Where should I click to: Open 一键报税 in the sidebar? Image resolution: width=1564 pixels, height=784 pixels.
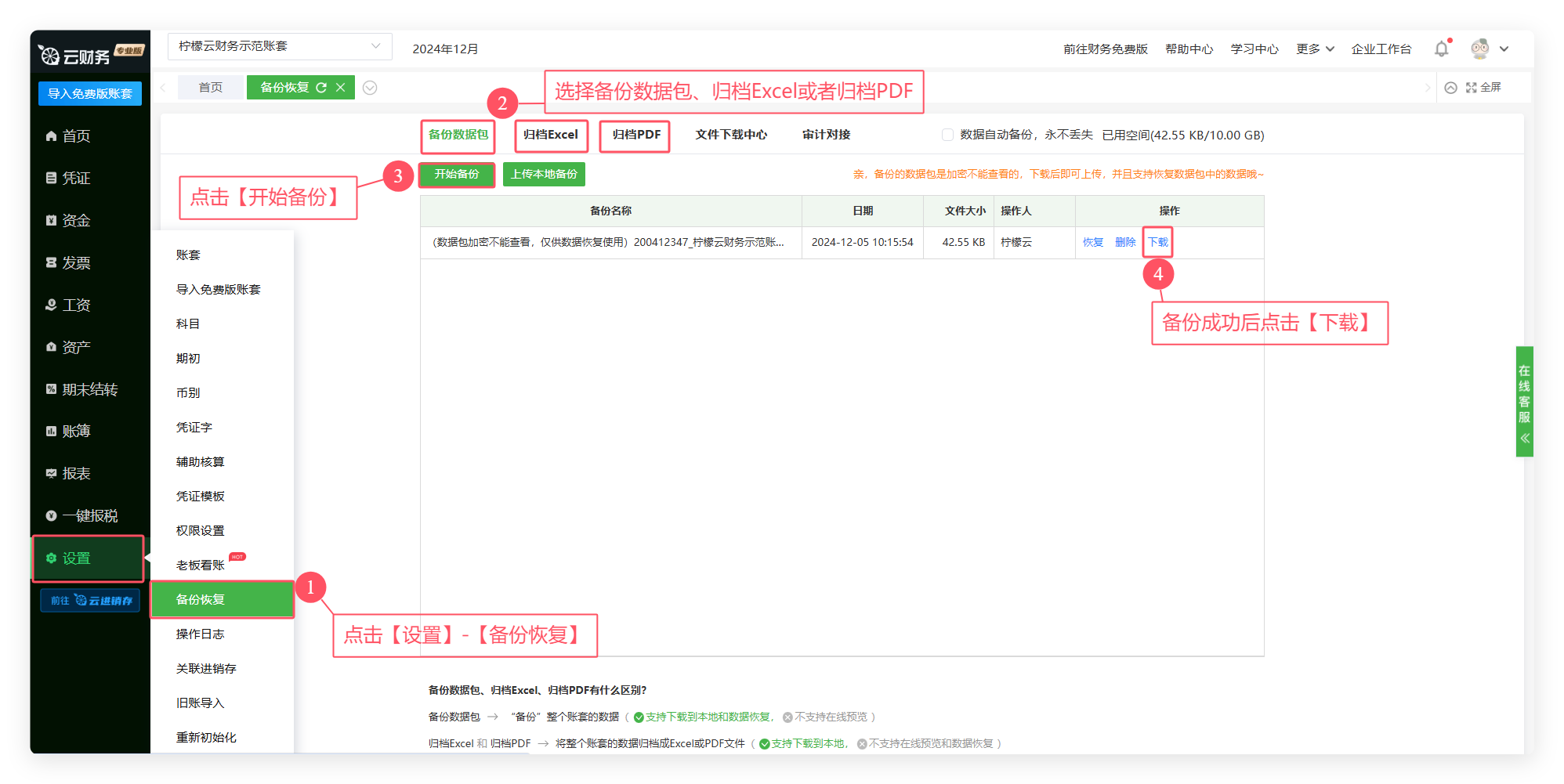89,516
